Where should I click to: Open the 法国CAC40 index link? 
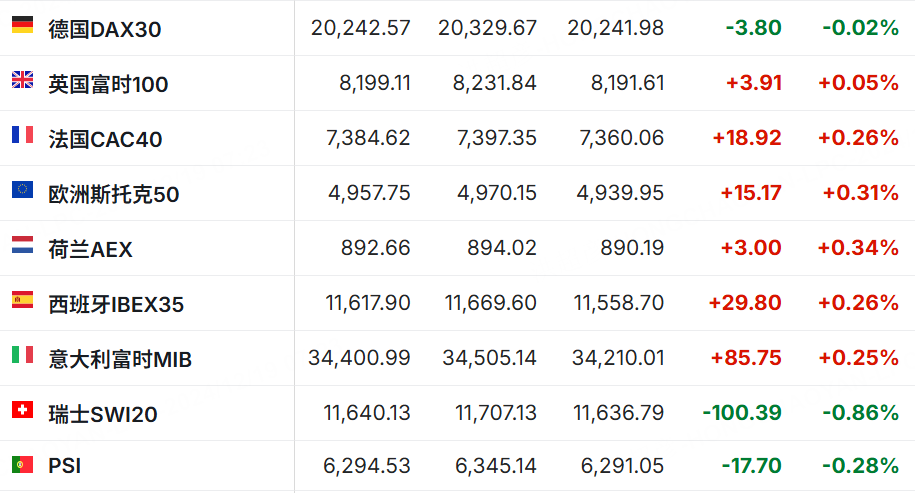coord(105,139)
